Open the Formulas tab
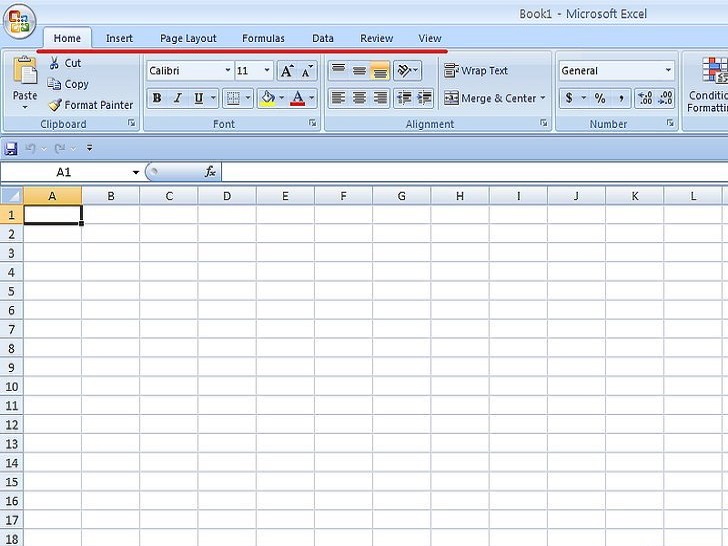 click(263, 38)
